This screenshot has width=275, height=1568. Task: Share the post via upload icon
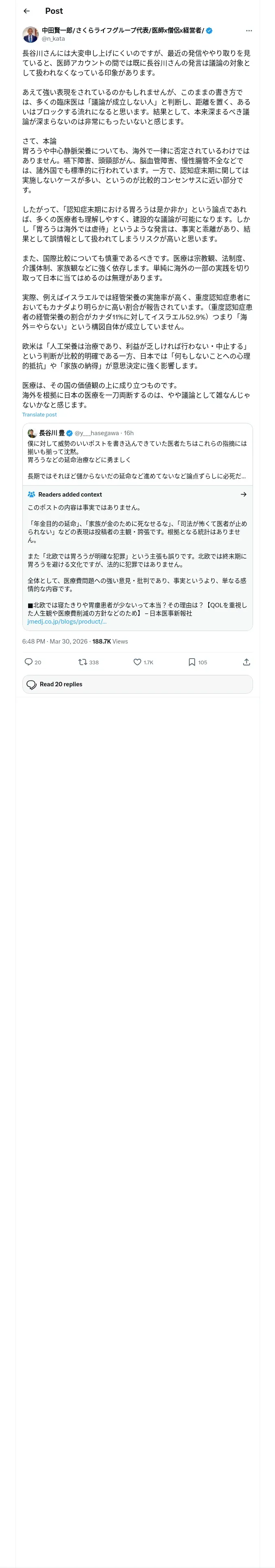click(246, 661)
